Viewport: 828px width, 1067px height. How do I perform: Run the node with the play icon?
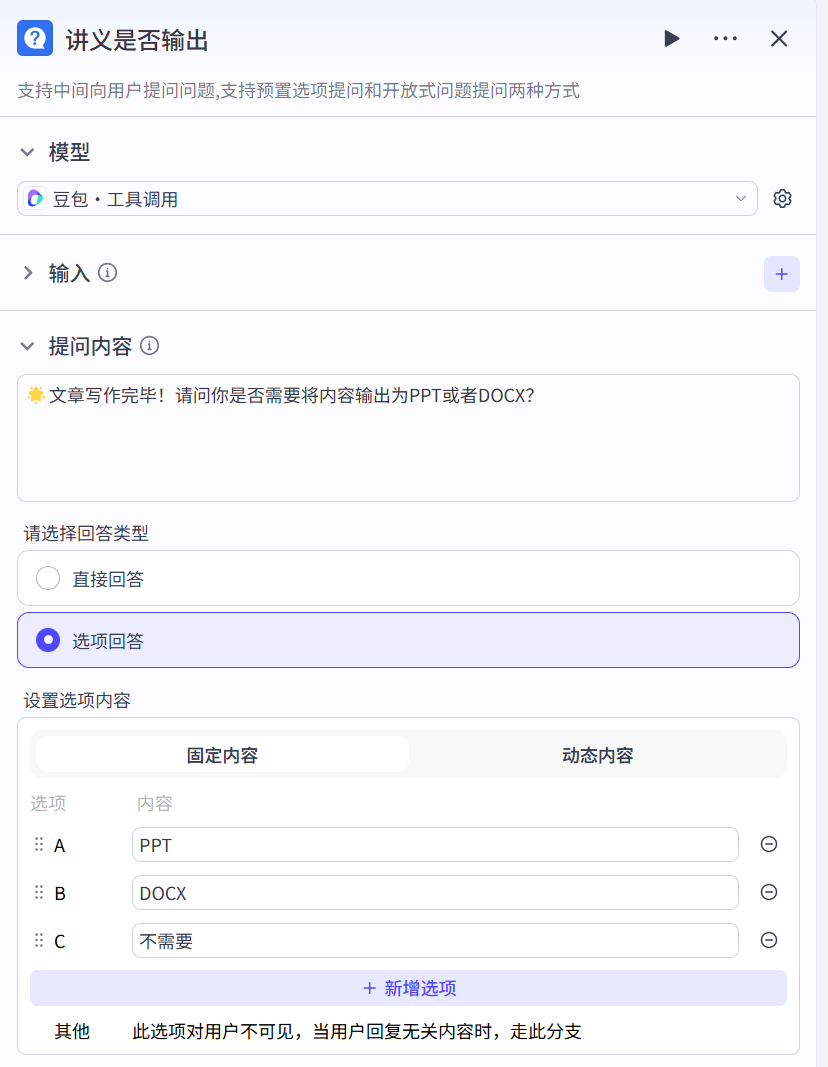pyautogui.click(x=672, y=39)
